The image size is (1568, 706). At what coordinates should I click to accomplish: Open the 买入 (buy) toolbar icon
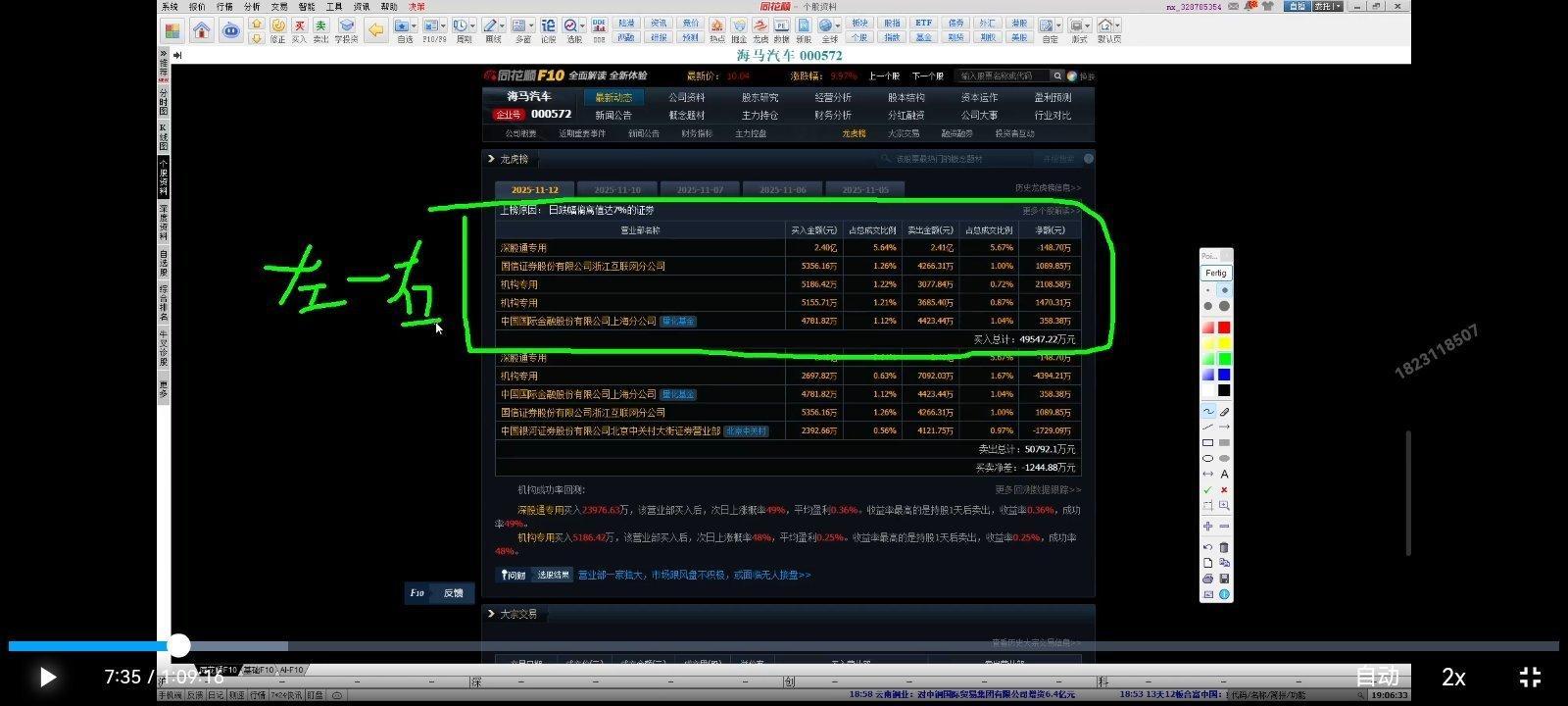pyautogui.click(x=299, y=30)
